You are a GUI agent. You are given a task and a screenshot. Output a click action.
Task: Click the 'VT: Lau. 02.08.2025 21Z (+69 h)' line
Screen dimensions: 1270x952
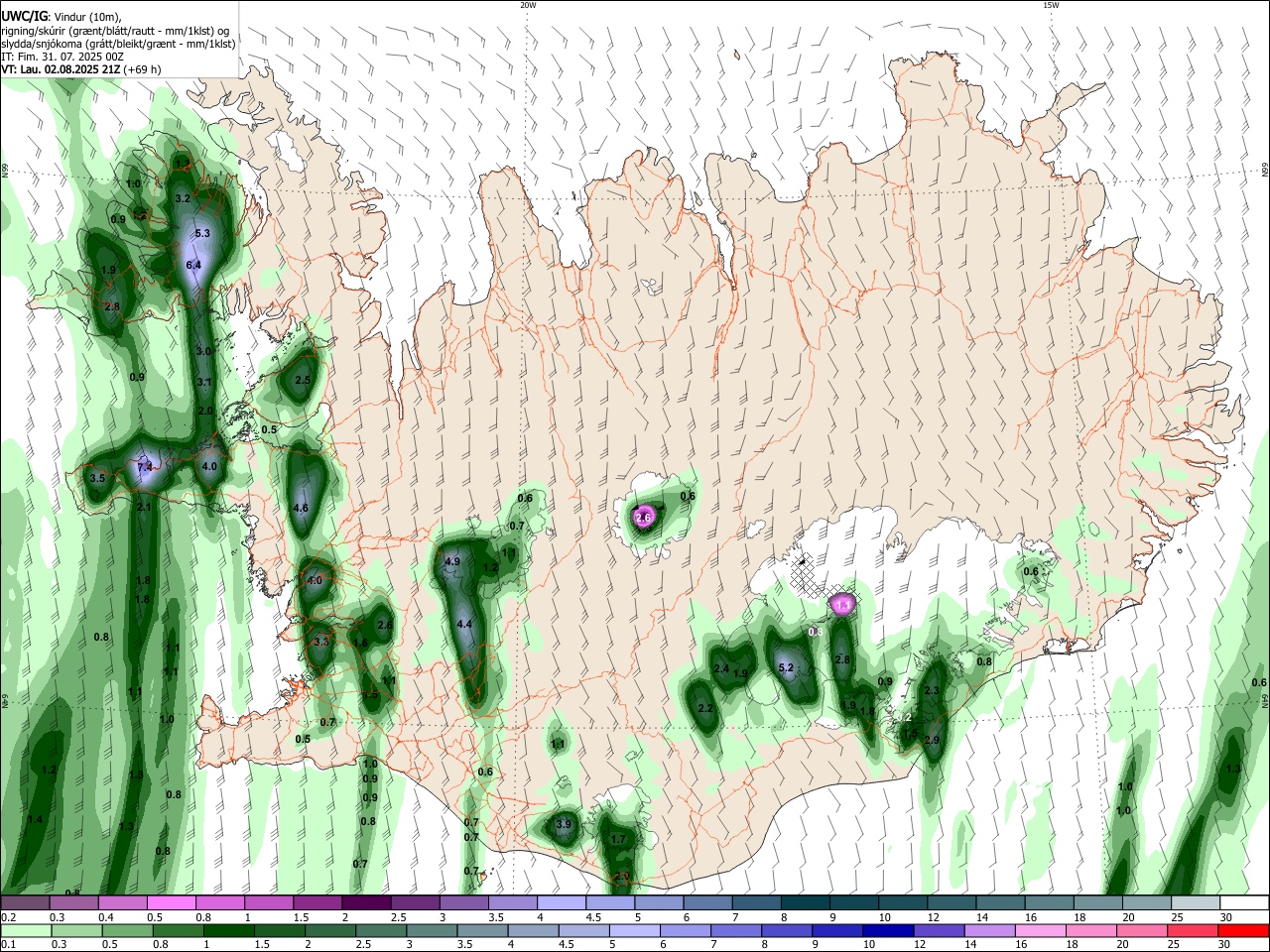point(81,69)
